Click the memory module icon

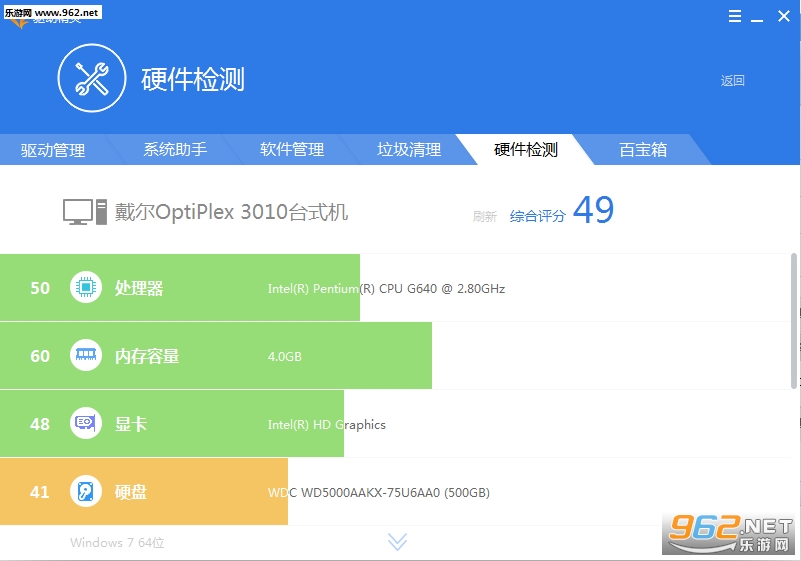coord(86,355)
